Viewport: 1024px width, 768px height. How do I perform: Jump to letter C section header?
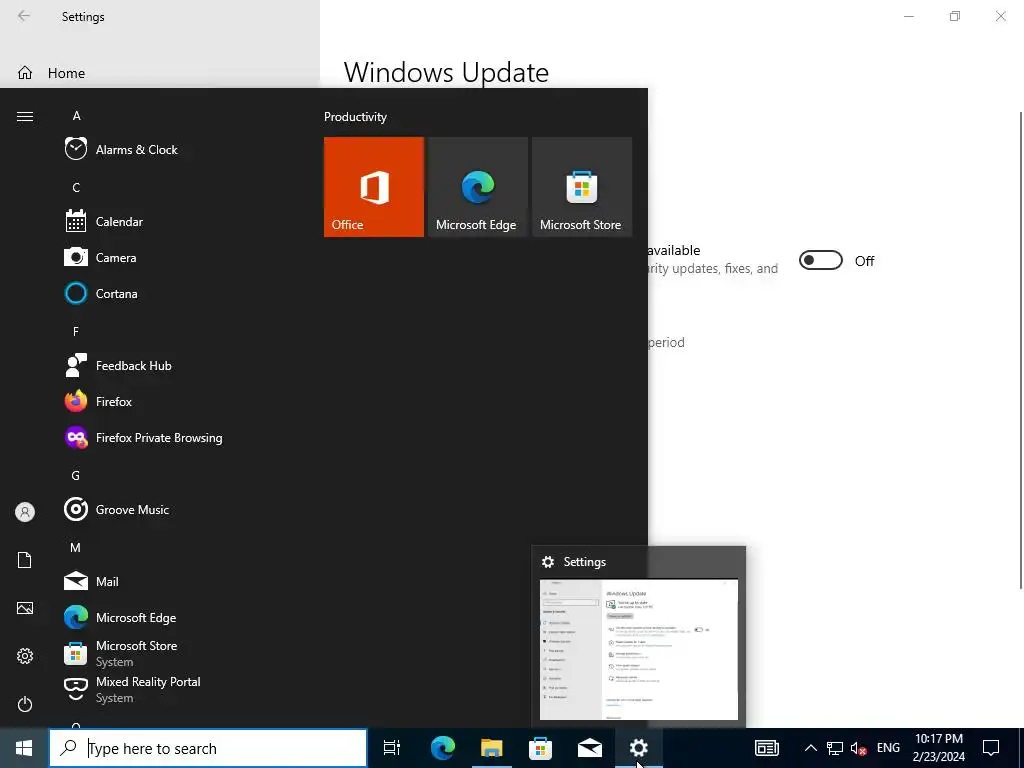[x=76, y=187]
